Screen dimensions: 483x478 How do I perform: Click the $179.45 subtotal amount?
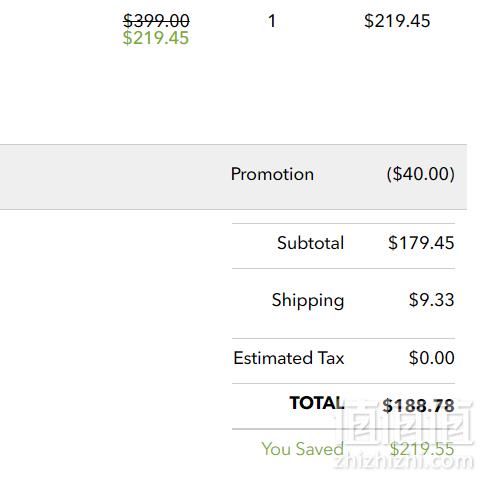tap(421, 243)
